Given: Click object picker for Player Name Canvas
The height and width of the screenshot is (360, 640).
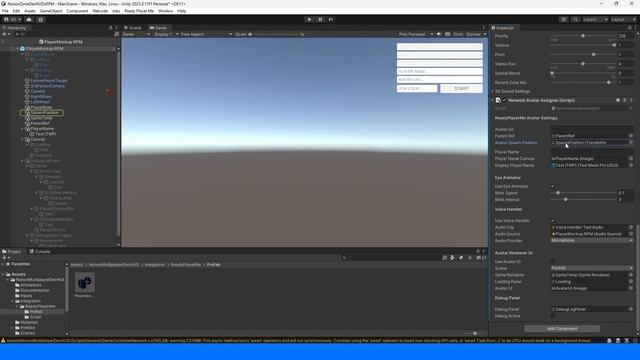Looking at the screenshot, I should tap(631, 158).
